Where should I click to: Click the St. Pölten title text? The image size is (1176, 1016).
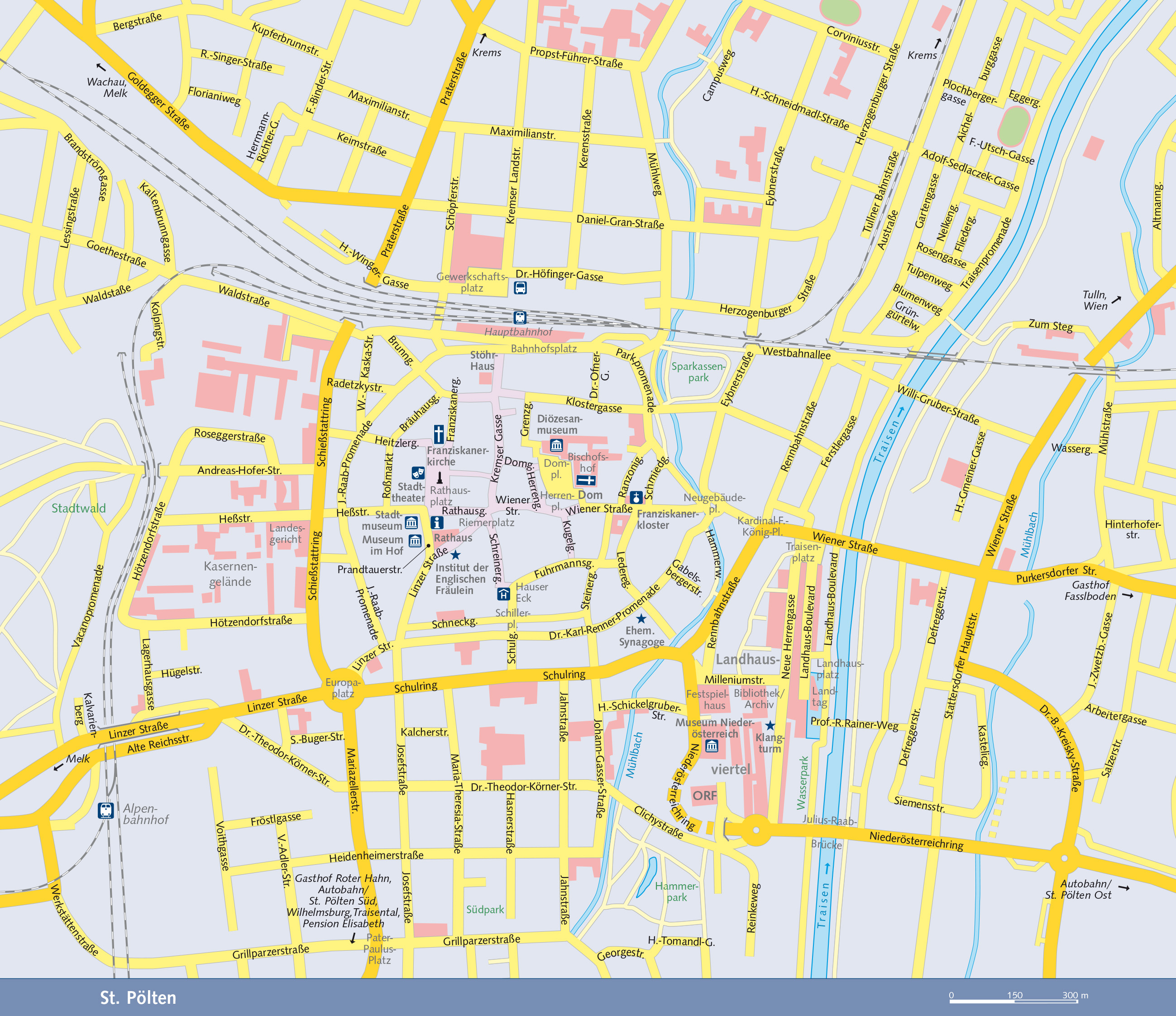138,997
